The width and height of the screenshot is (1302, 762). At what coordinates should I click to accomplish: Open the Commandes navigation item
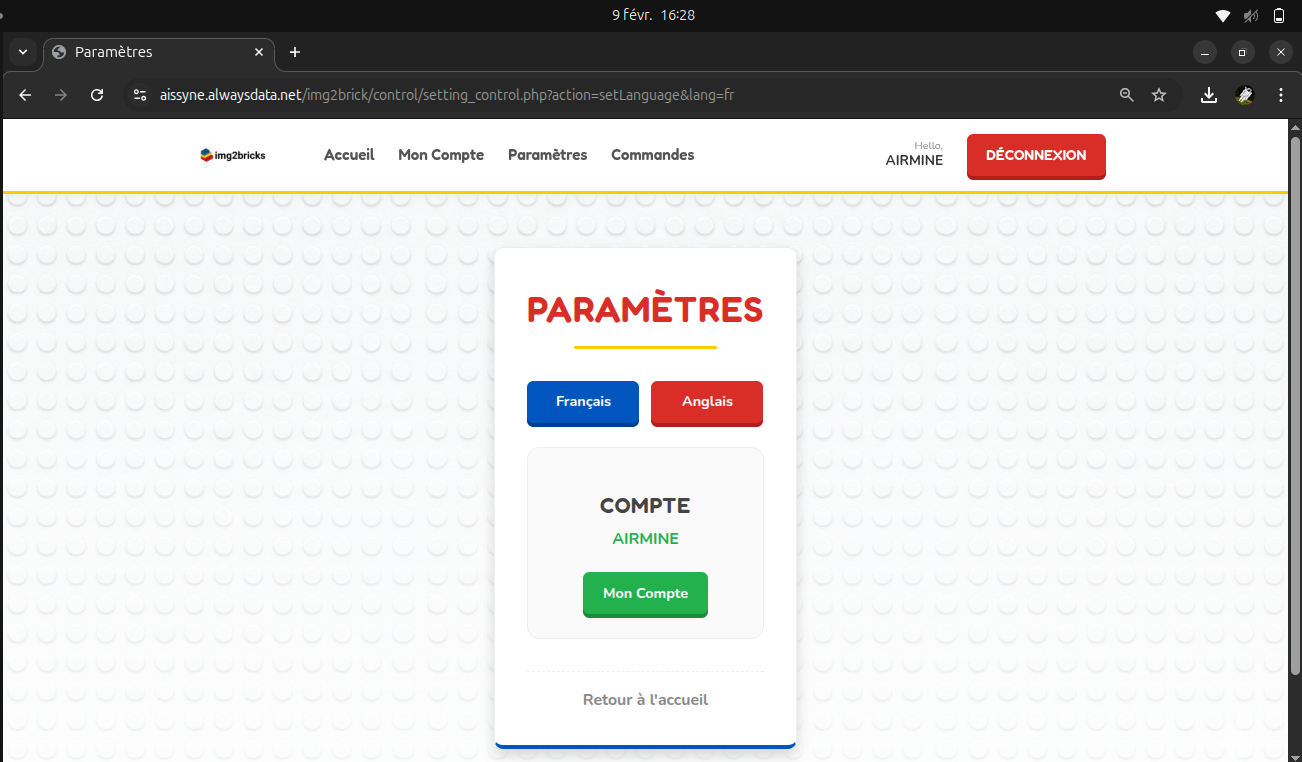(x=652, y=155)
